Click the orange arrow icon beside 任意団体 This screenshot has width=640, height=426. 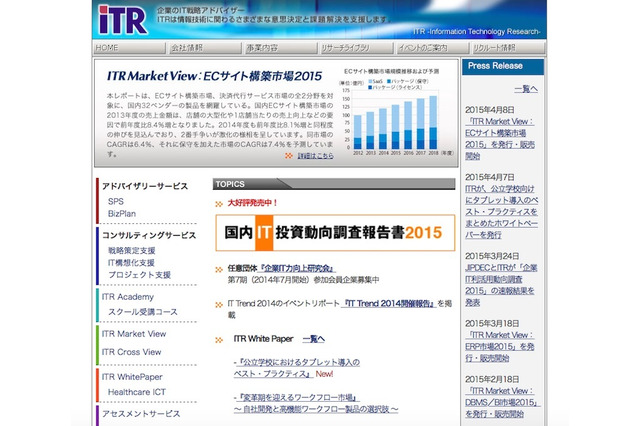(219, 269)
